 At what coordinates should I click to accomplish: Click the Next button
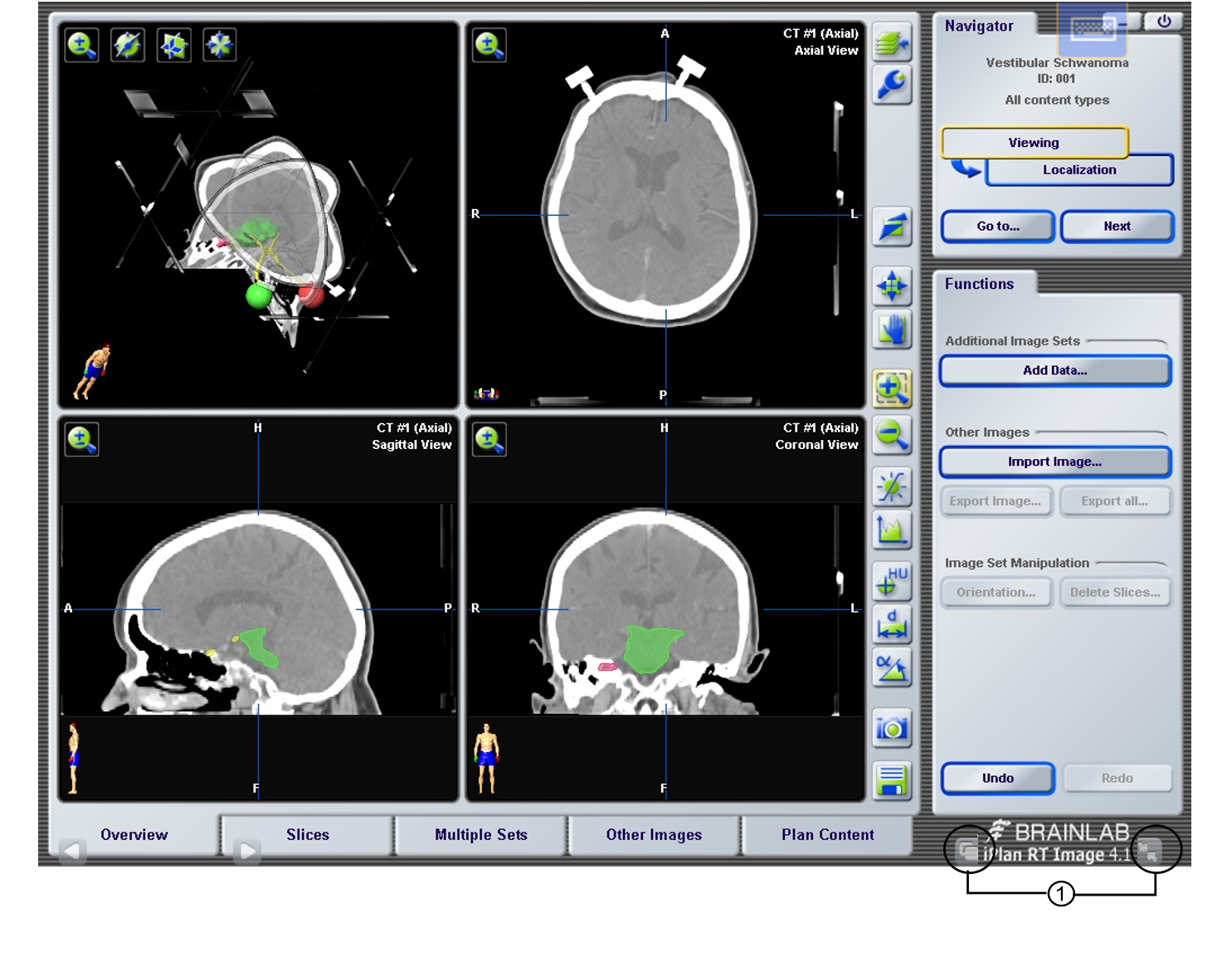[1117, 226]
